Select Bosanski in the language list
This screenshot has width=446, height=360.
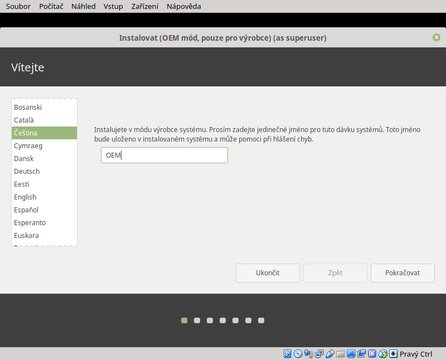pyautogui.click(x=44, y=107)
